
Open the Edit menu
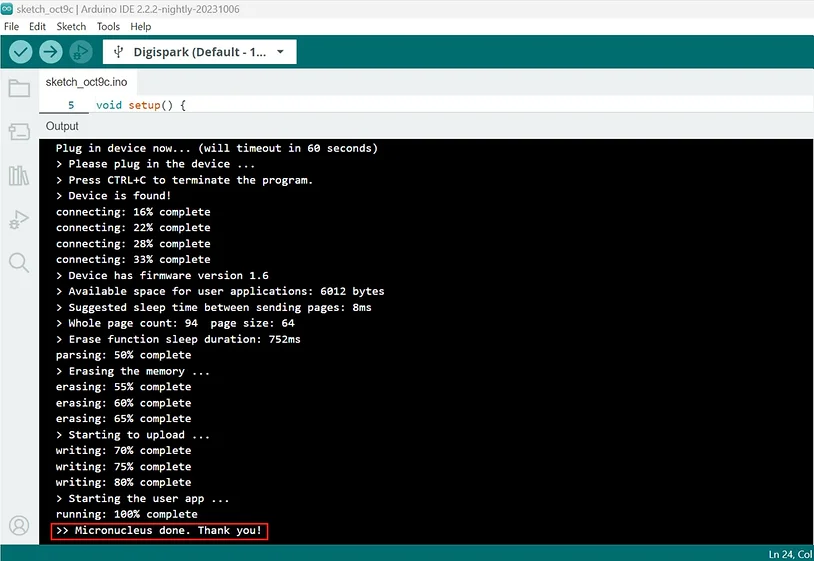click(37, 26)
